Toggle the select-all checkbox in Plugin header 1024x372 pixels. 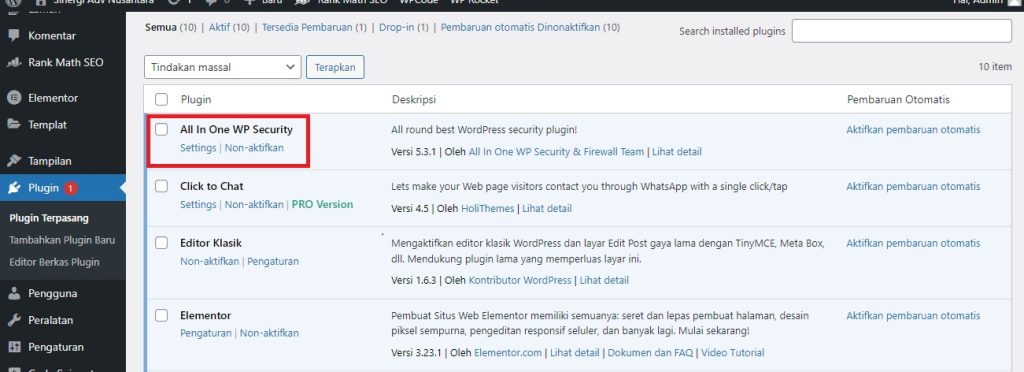[161, 99]
